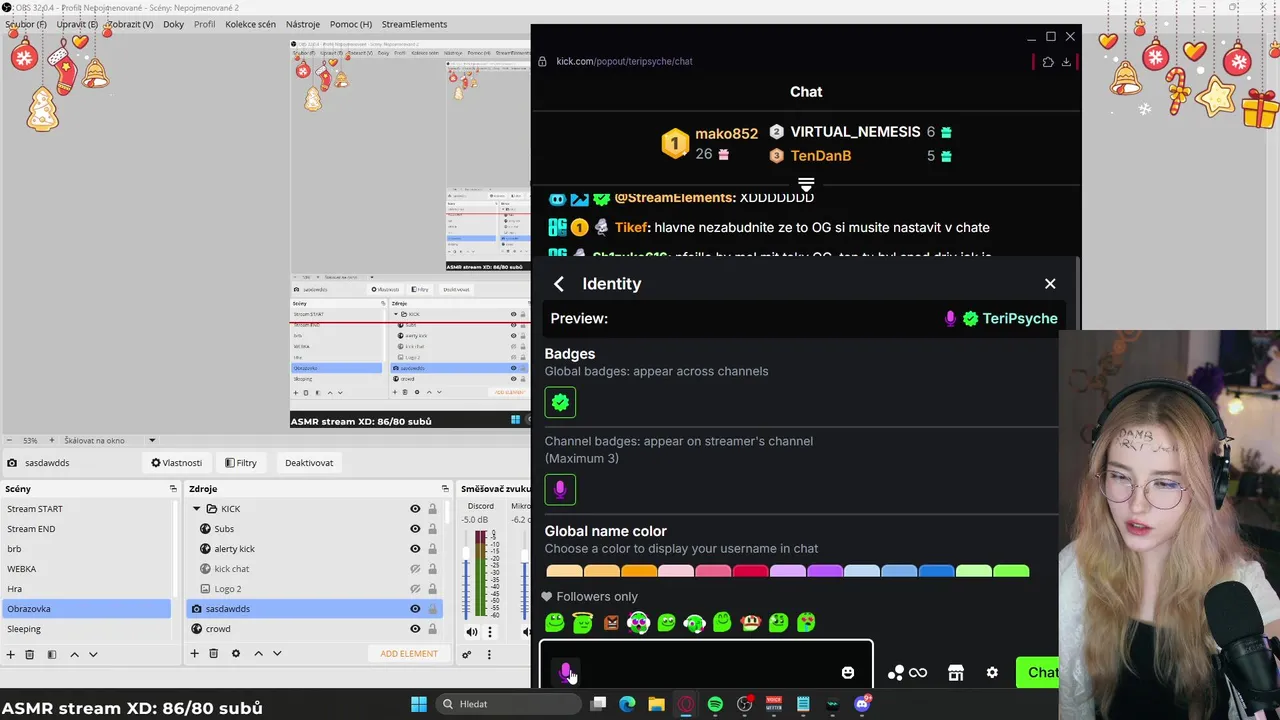Pick the first peach name color
This screenshot has height=720, width=1280.
(564, 571)
